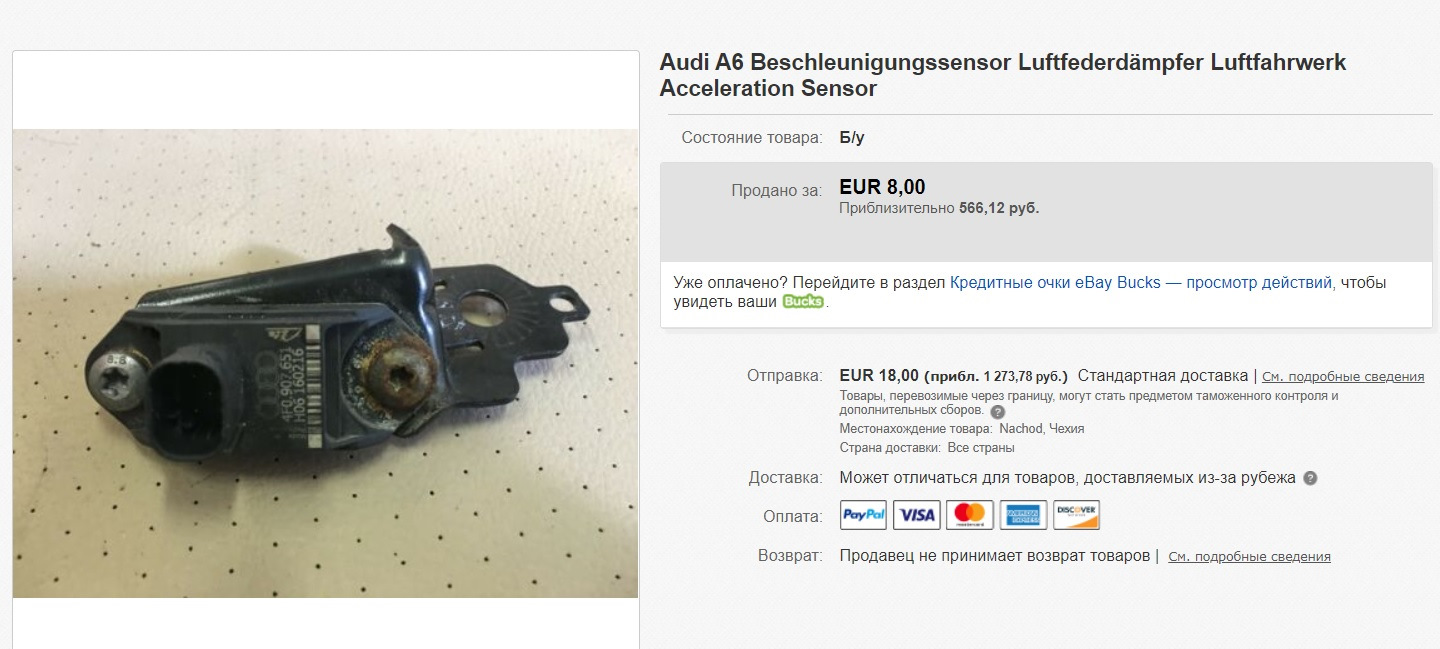1440x649 pixels.
Task: Click the 566,12 руб. approximate price
Action: (999, 208)
